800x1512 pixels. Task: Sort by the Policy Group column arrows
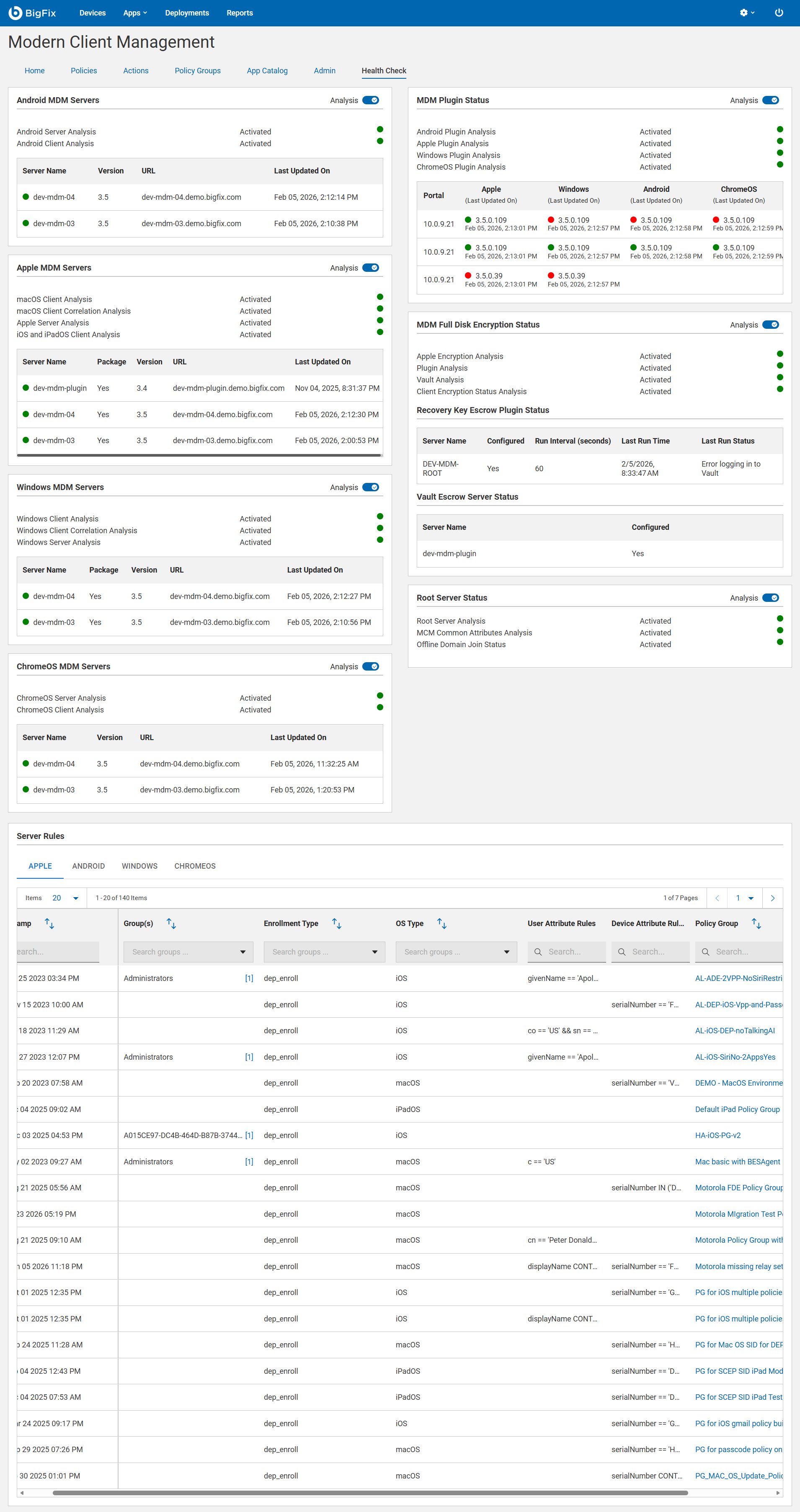coord(756,924)
